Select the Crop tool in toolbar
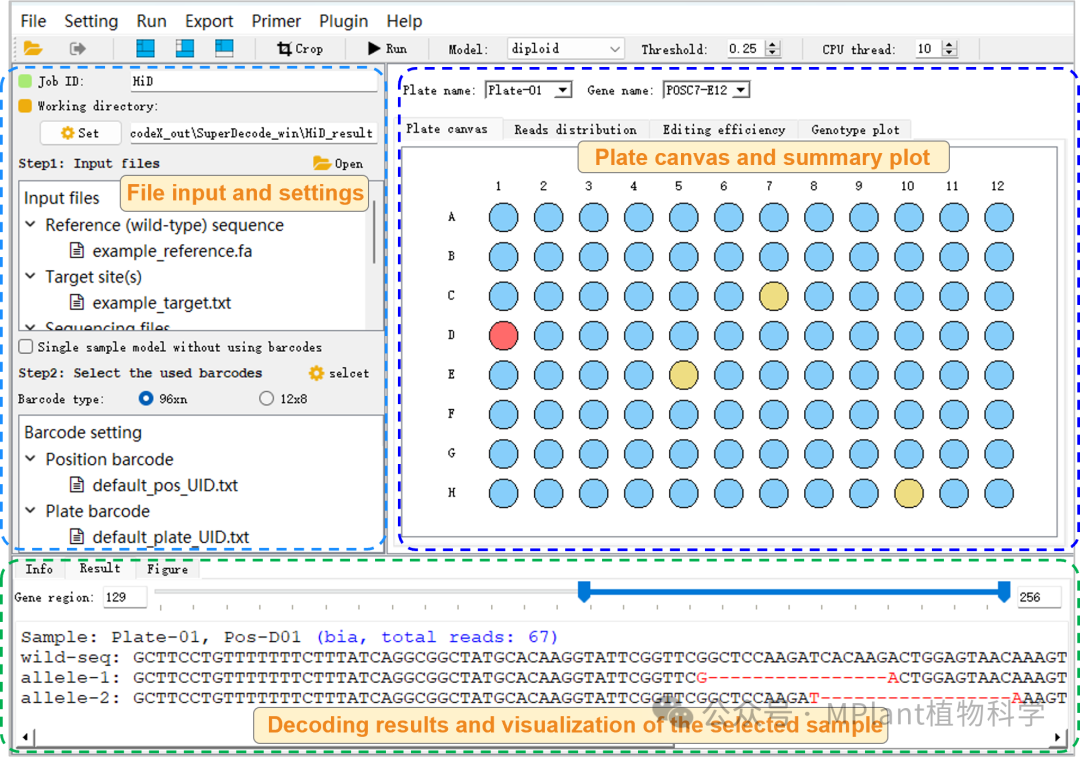 pyautogui.click(x=300, y=48)
